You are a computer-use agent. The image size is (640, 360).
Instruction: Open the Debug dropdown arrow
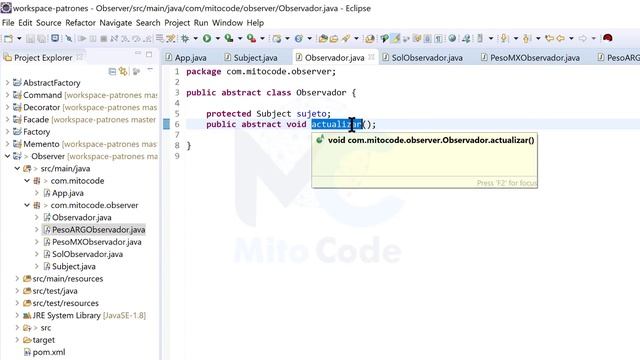coord(196,38)
